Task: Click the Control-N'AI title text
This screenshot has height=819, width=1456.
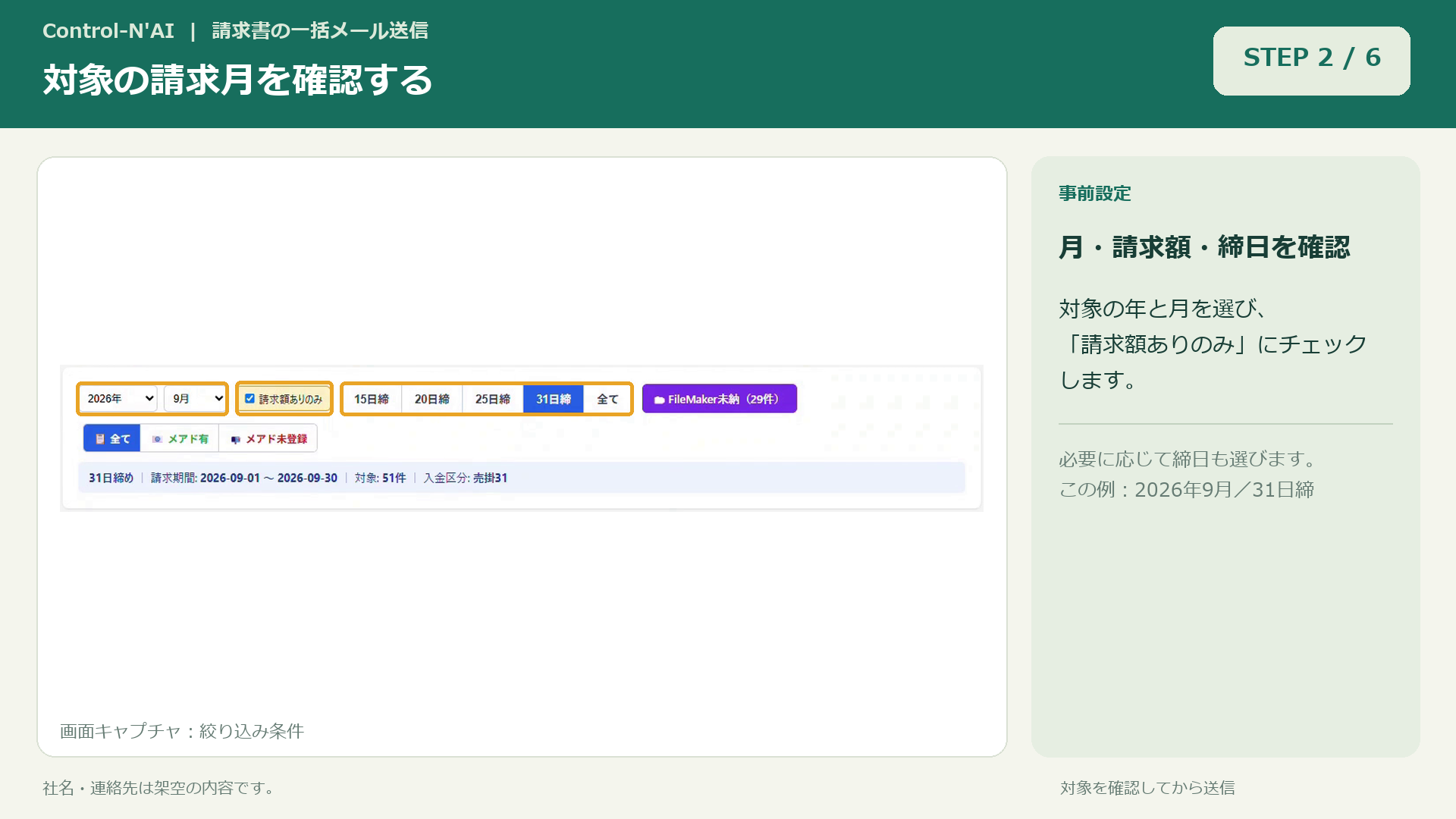Action: coord(108,31)
